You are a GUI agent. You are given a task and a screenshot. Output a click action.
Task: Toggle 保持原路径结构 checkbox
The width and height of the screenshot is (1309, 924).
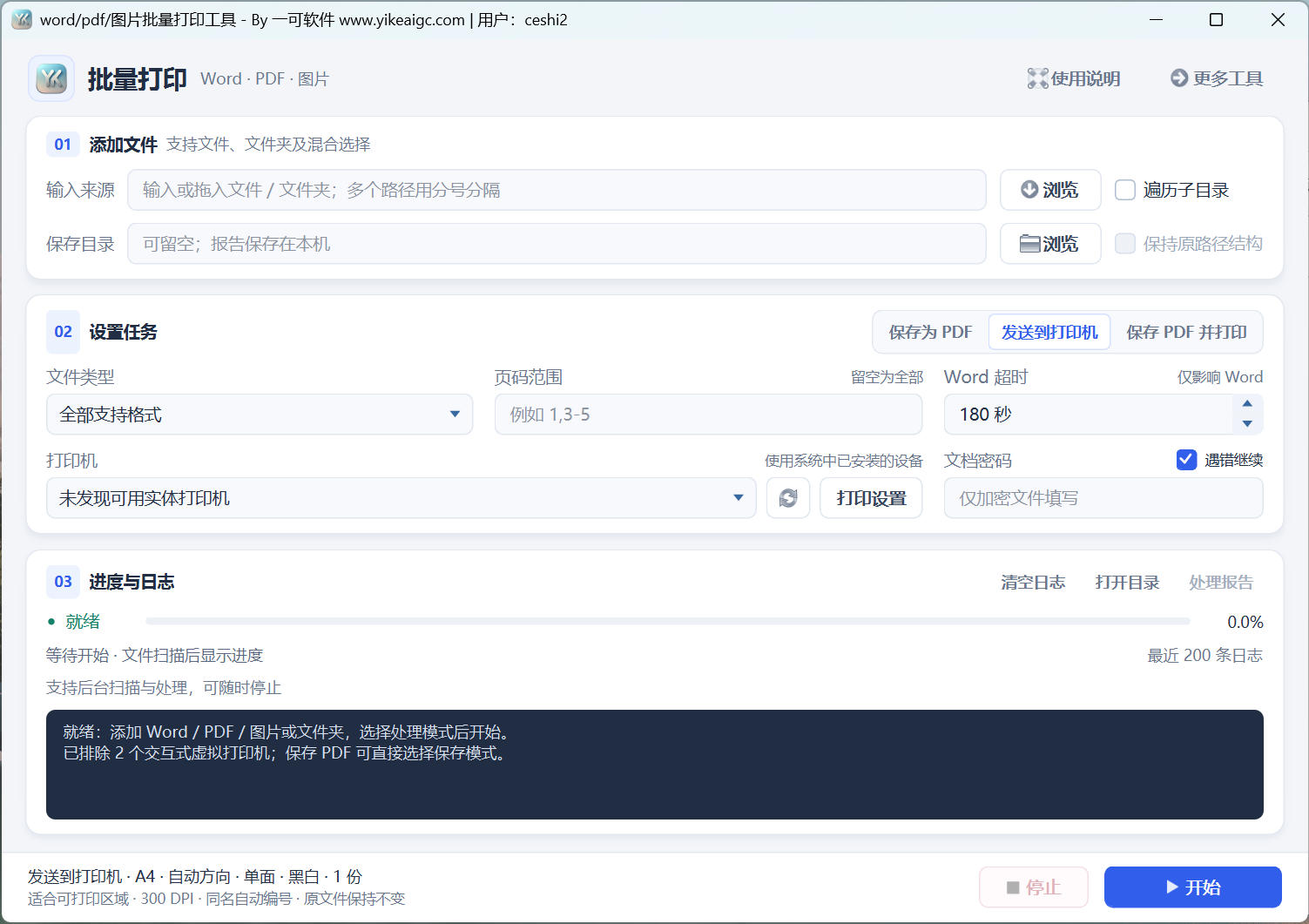tap(1125, 244)
